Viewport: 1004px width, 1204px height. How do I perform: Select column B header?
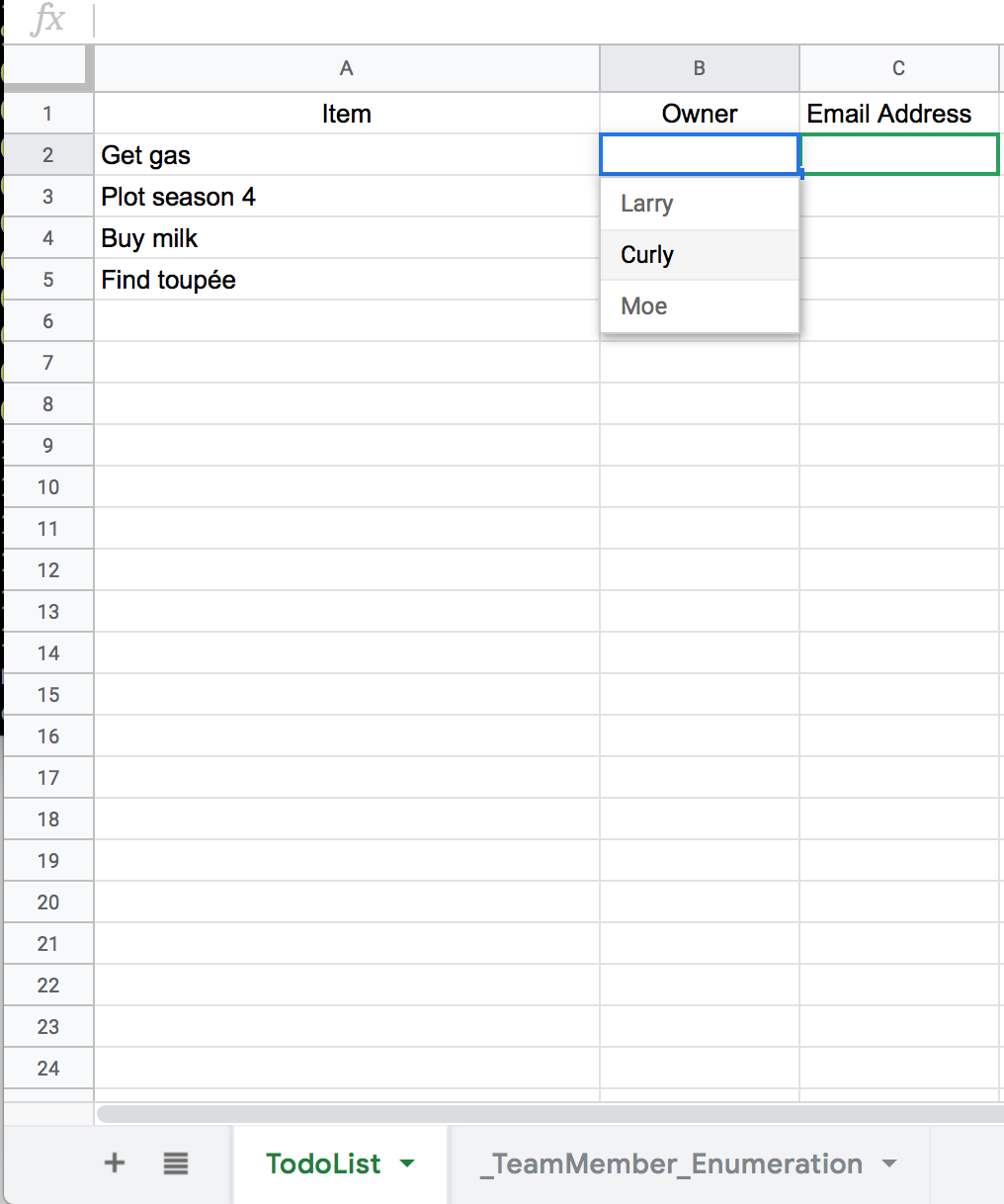point(700,68)
